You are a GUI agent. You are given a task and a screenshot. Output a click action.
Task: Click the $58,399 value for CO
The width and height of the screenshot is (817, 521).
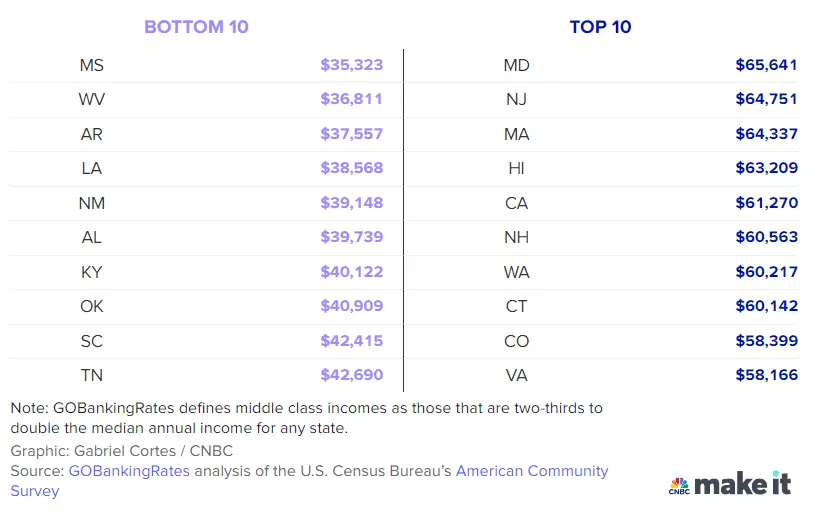pos(766,341)
